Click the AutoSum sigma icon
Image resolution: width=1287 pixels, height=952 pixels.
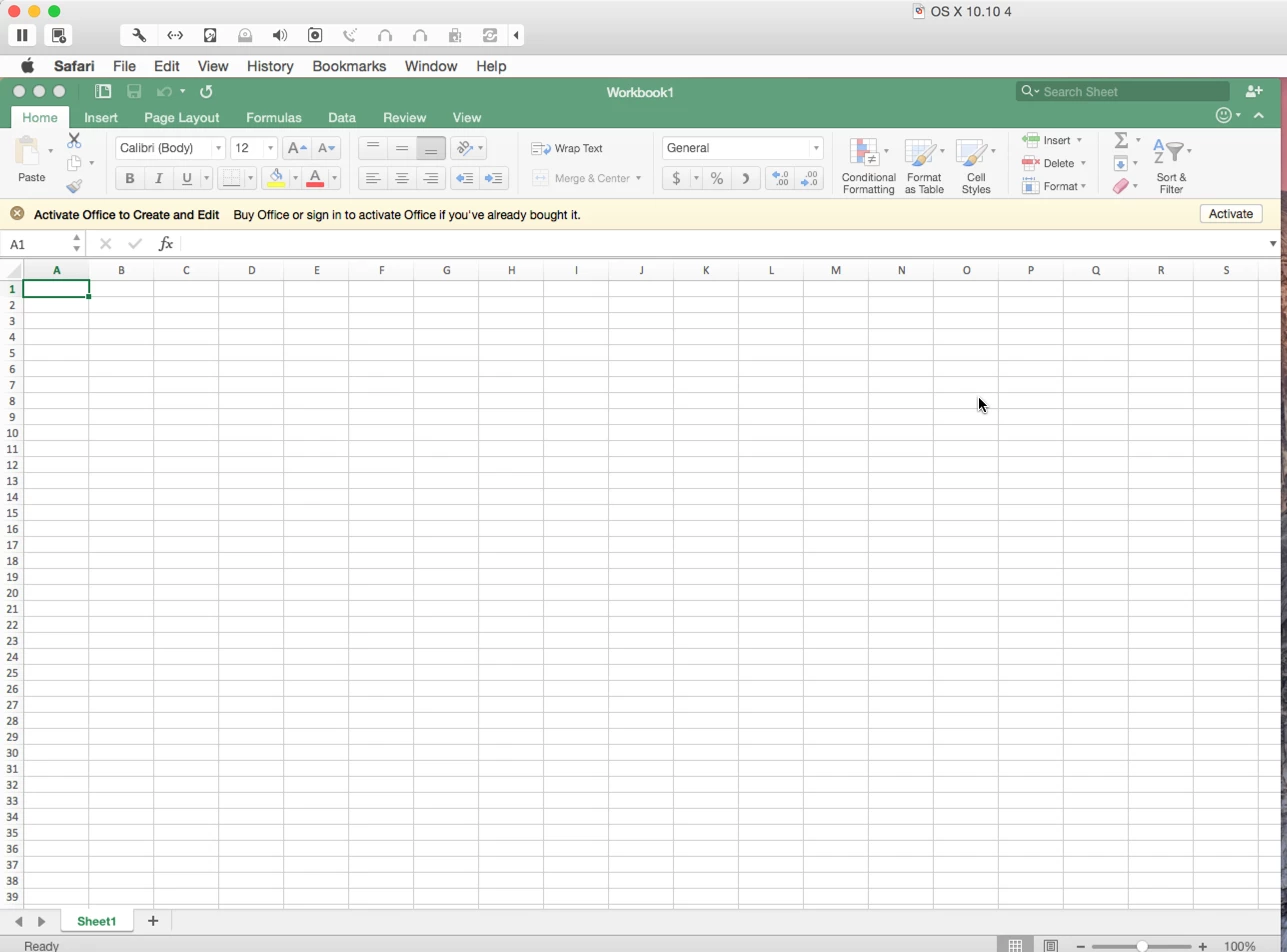(1121, 140)
